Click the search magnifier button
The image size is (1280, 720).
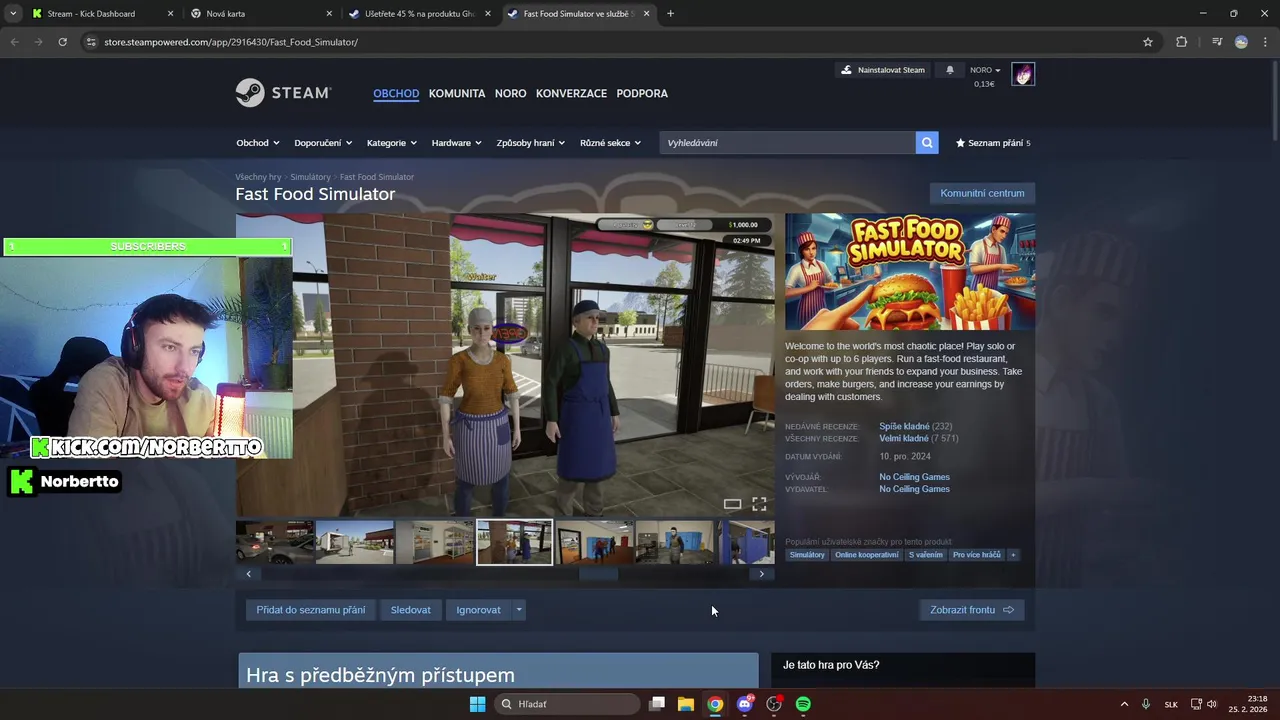coord(927,143)
